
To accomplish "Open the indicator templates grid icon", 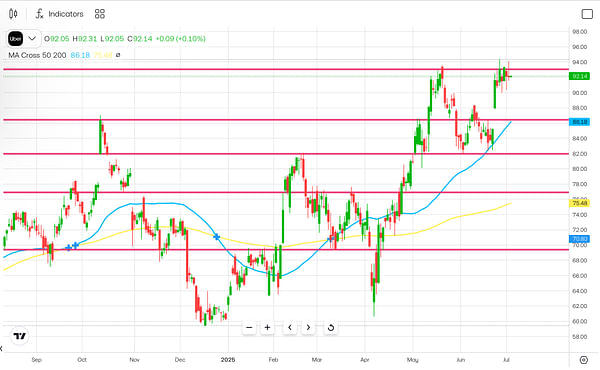I will (x=100, y=14).
